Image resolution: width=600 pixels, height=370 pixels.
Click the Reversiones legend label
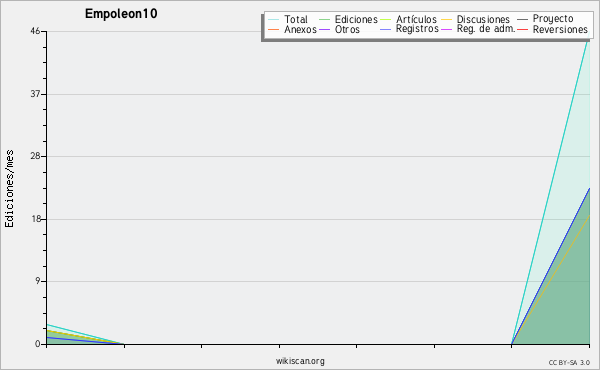pos(560,29)
